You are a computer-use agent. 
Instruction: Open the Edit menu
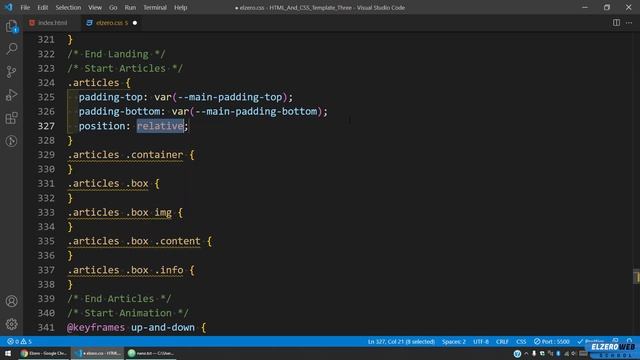point(42,7)
